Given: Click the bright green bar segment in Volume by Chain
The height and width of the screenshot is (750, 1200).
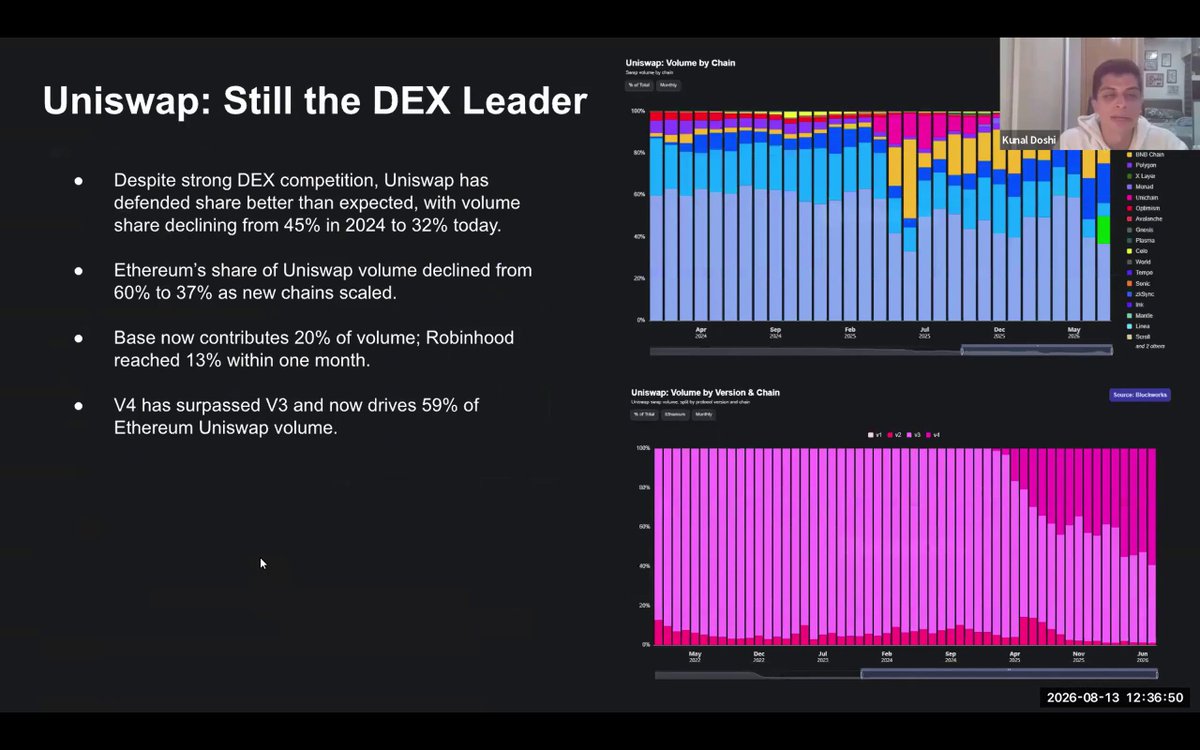Looking at the screenshot, I should coord(1103,230).
